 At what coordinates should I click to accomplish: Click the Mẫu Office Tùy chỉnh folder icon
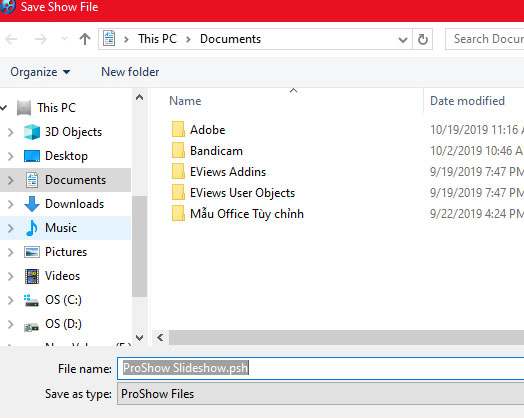tap(178, 213)
